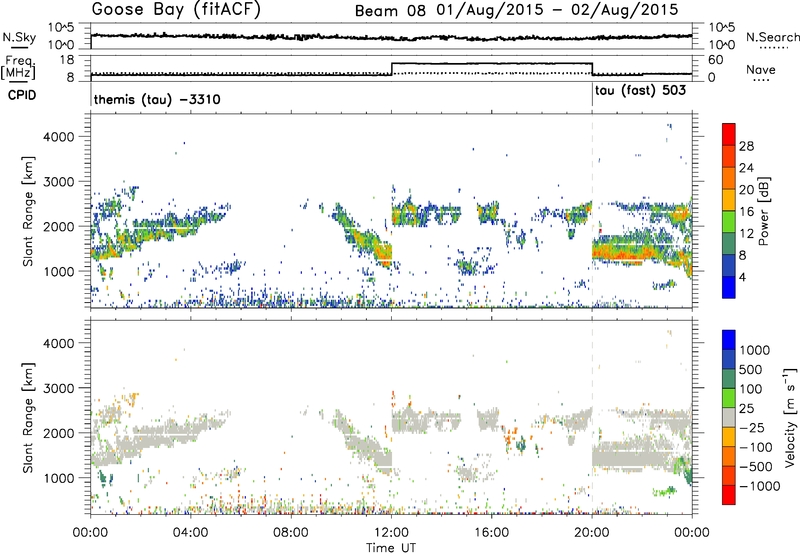
Task: Pick the yellow -100 to -25 Velocity segment
Action: tap(729, 437)
